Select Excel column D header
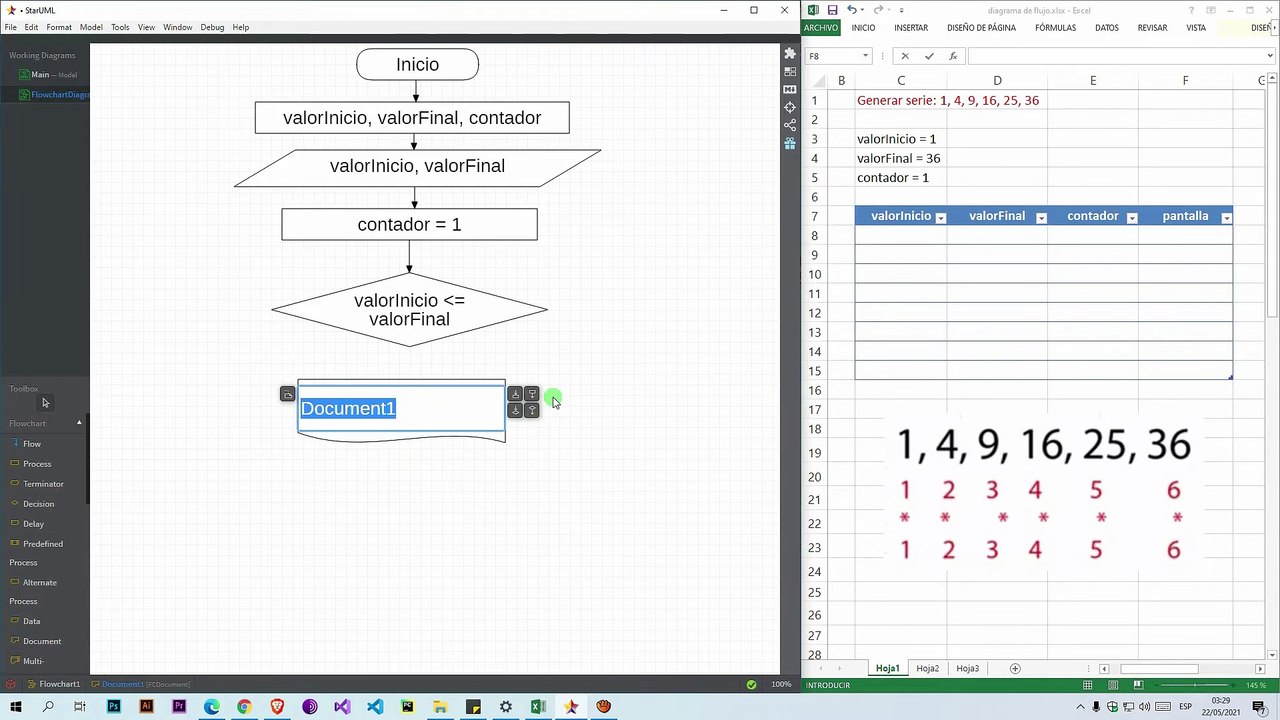Viewport: 1280px width, 720px height. [x=997, y=80]
